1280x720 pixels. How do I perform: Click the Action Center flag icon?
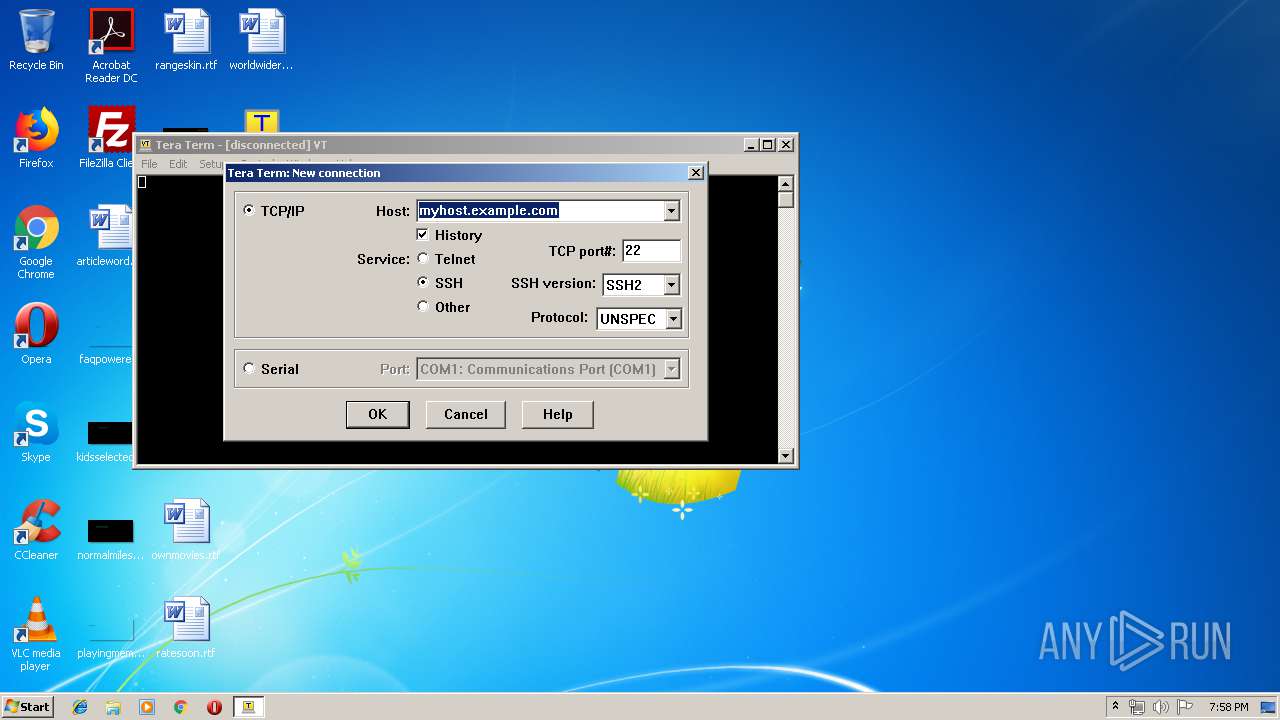click(x=1185, y=707)
